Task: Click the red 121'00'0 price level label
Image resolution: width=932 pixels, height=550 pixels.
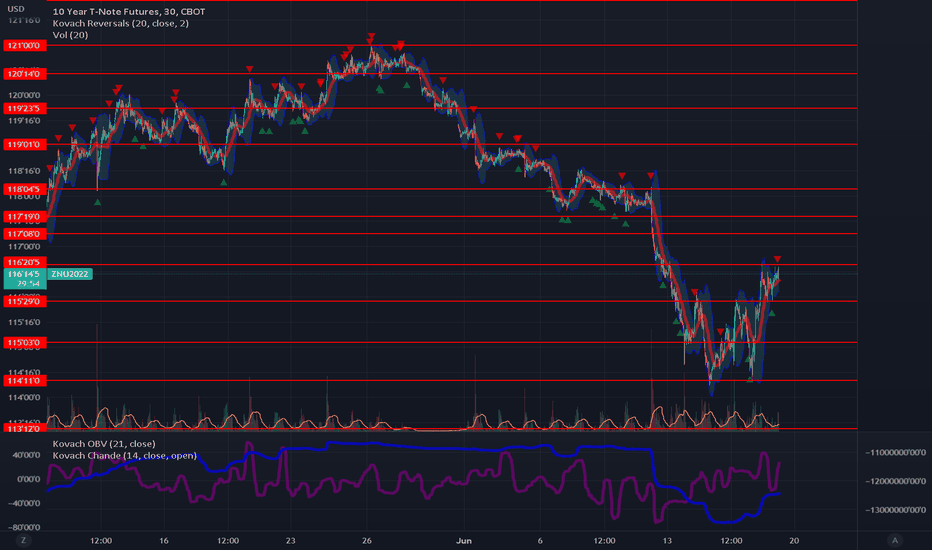Action: [x=24, y=46]
